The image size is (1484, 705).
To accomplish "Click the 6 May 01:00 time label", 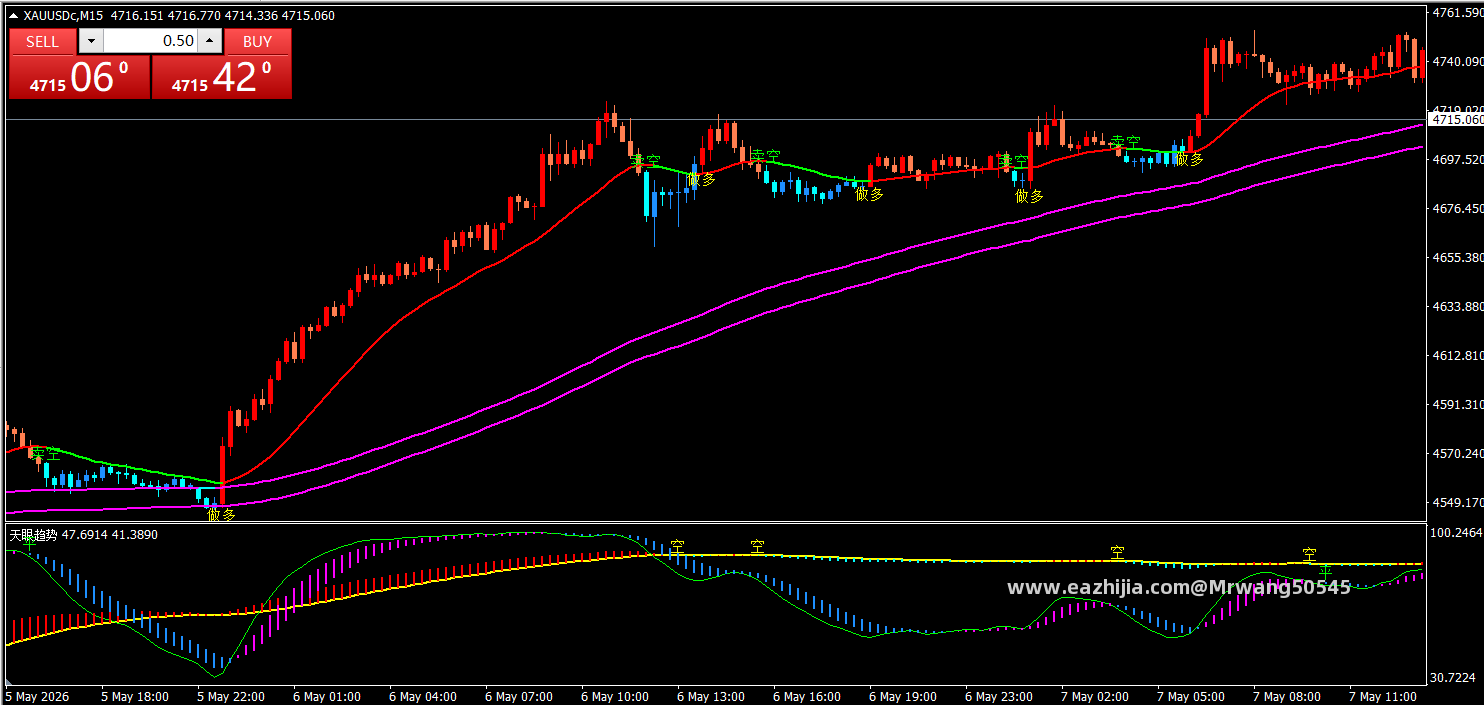I will (327, 696).
